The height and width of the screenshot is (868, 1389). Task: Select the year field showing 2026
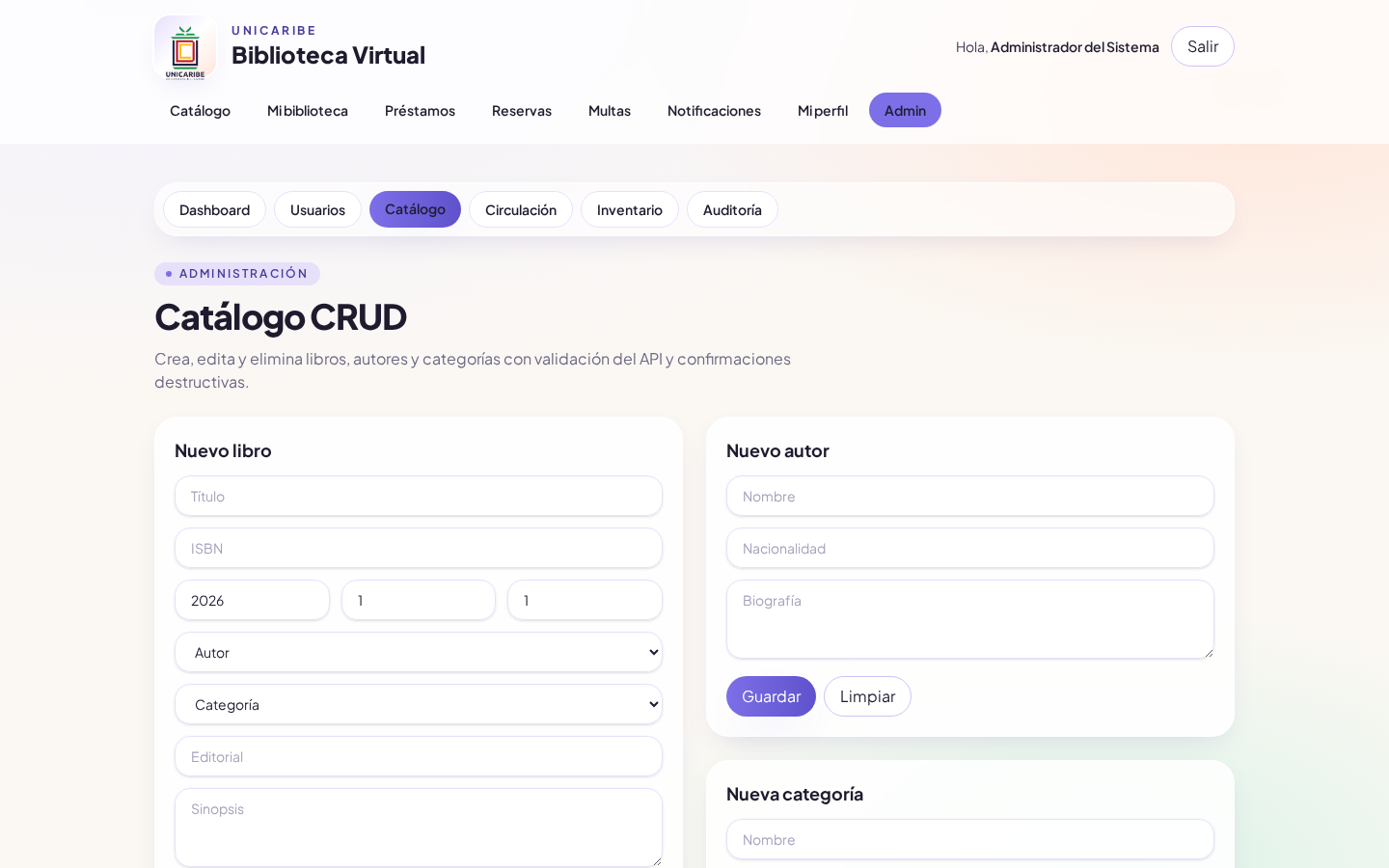(252, 600)
